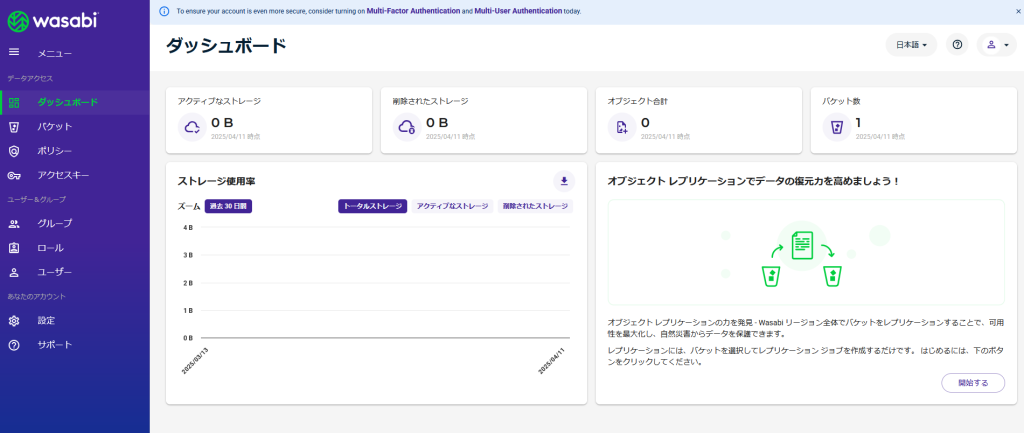
Task: Click the 4 B axis label
Action: (x=188, y=227)
